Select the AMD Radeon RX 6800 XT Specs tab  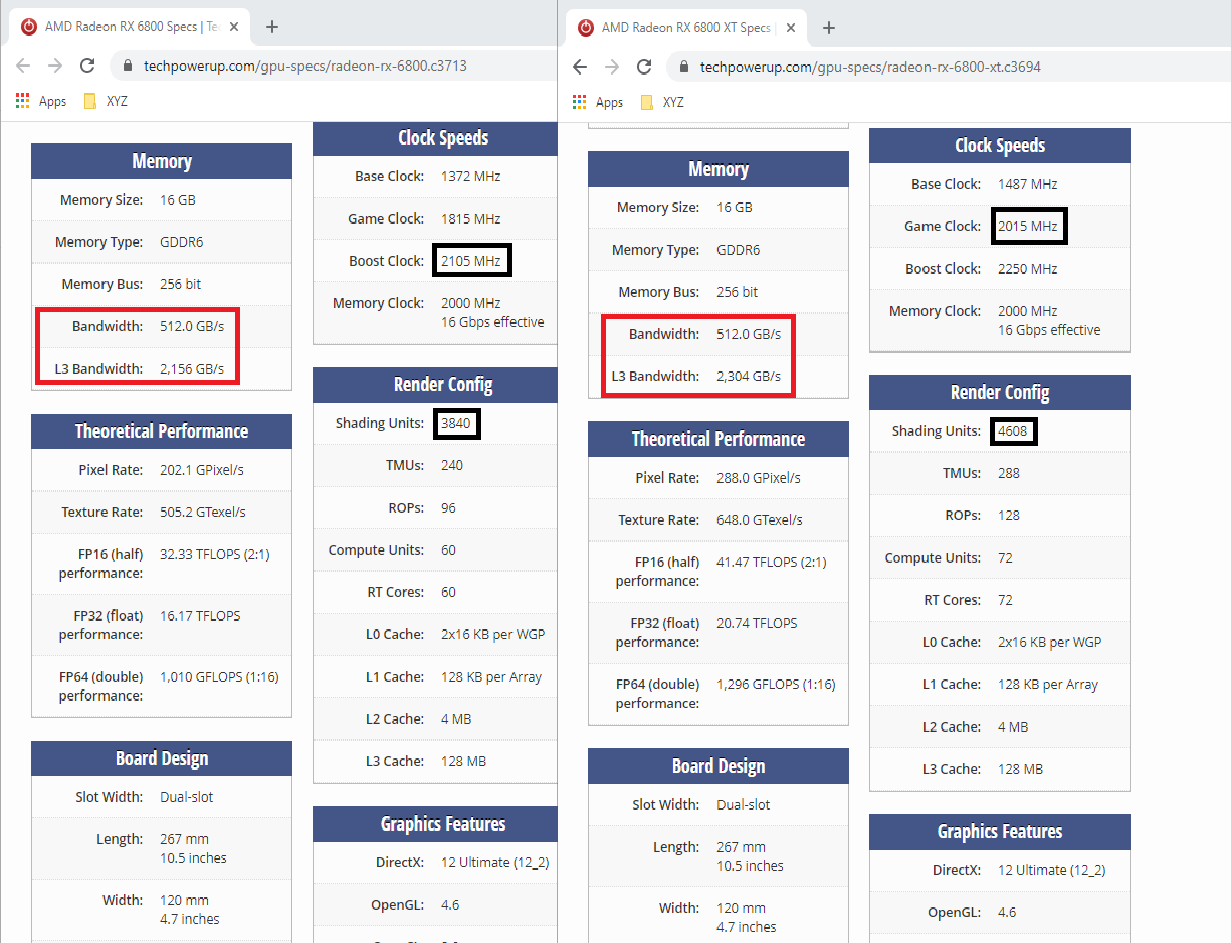pyautogui.click(x=686, y=27)
